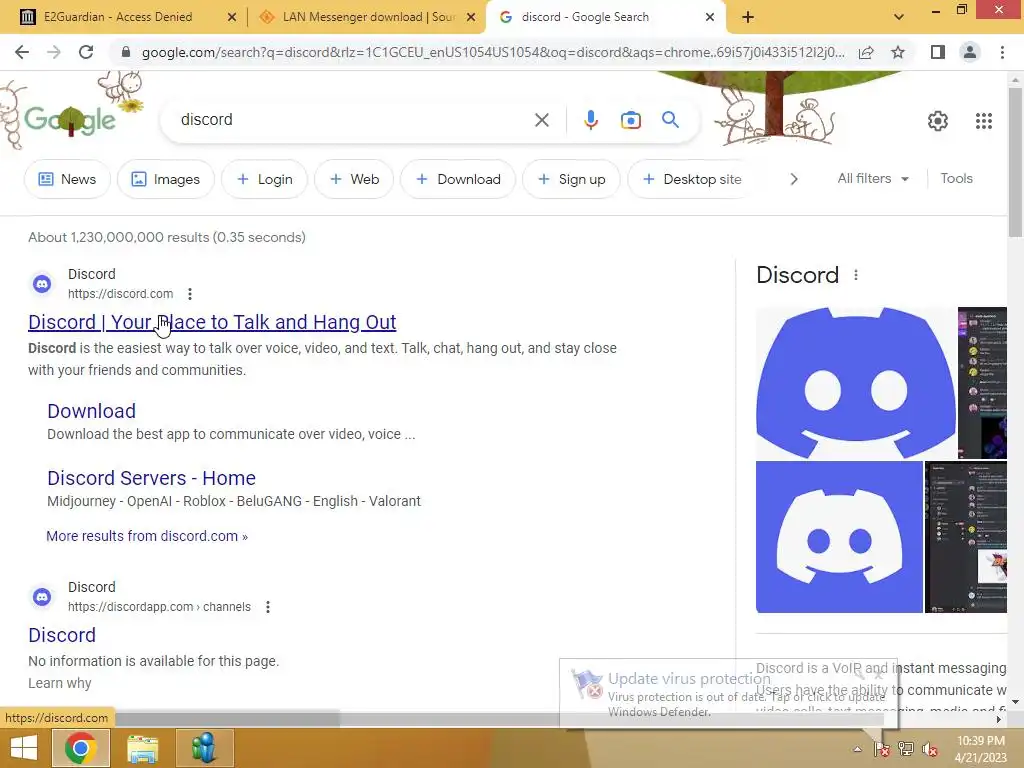Search by image with the camera icon
Image resolution: width=1024 pixels, height=768 pixels.
[x=630, y=120]
